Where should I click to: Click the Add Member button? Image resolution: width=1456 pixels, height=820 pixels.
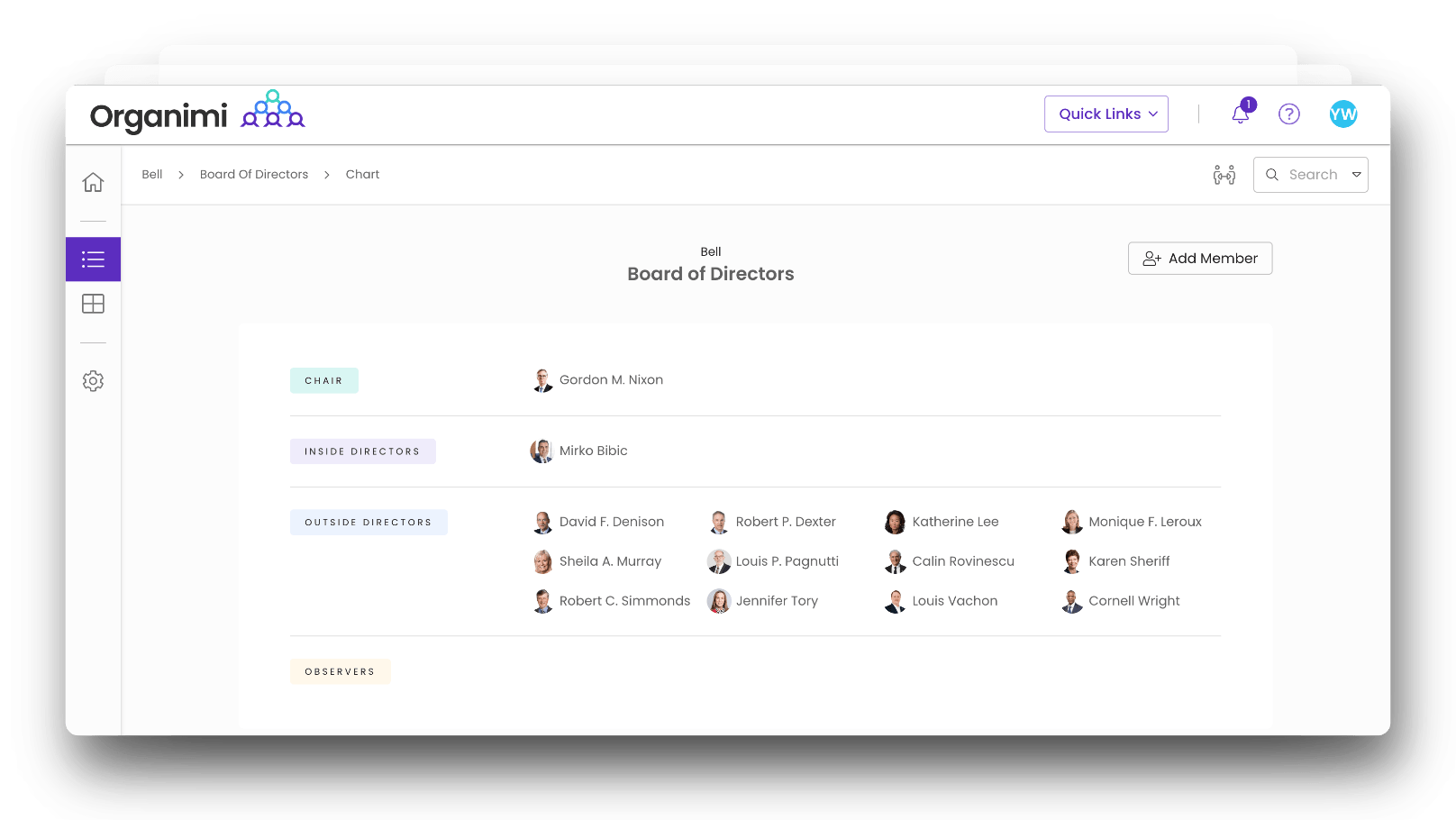pyautogui.click(x=1200, y=259)
